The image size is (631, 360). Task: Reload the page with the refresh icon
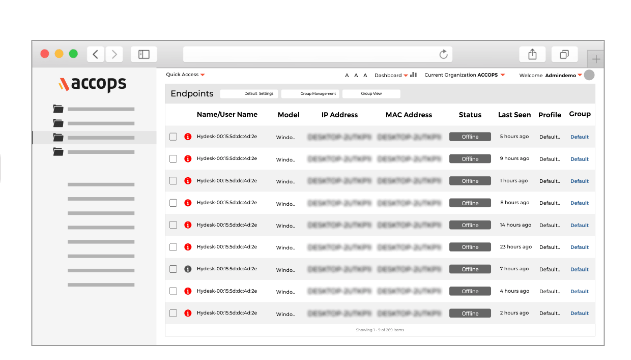click(x=443, y=54)
